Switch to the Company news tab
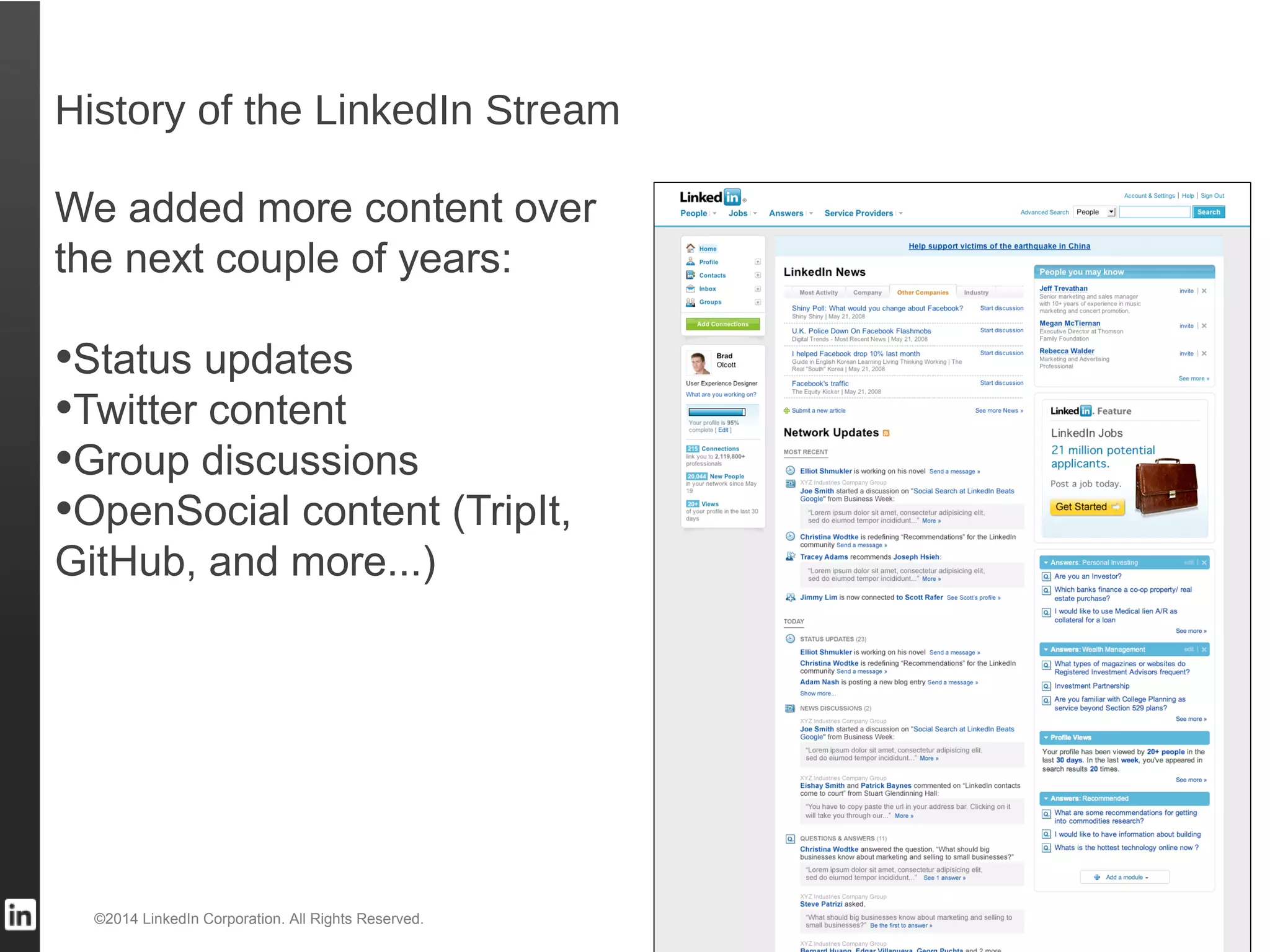This screenshot has width=1270, height=952. click(x=867, y=293)
